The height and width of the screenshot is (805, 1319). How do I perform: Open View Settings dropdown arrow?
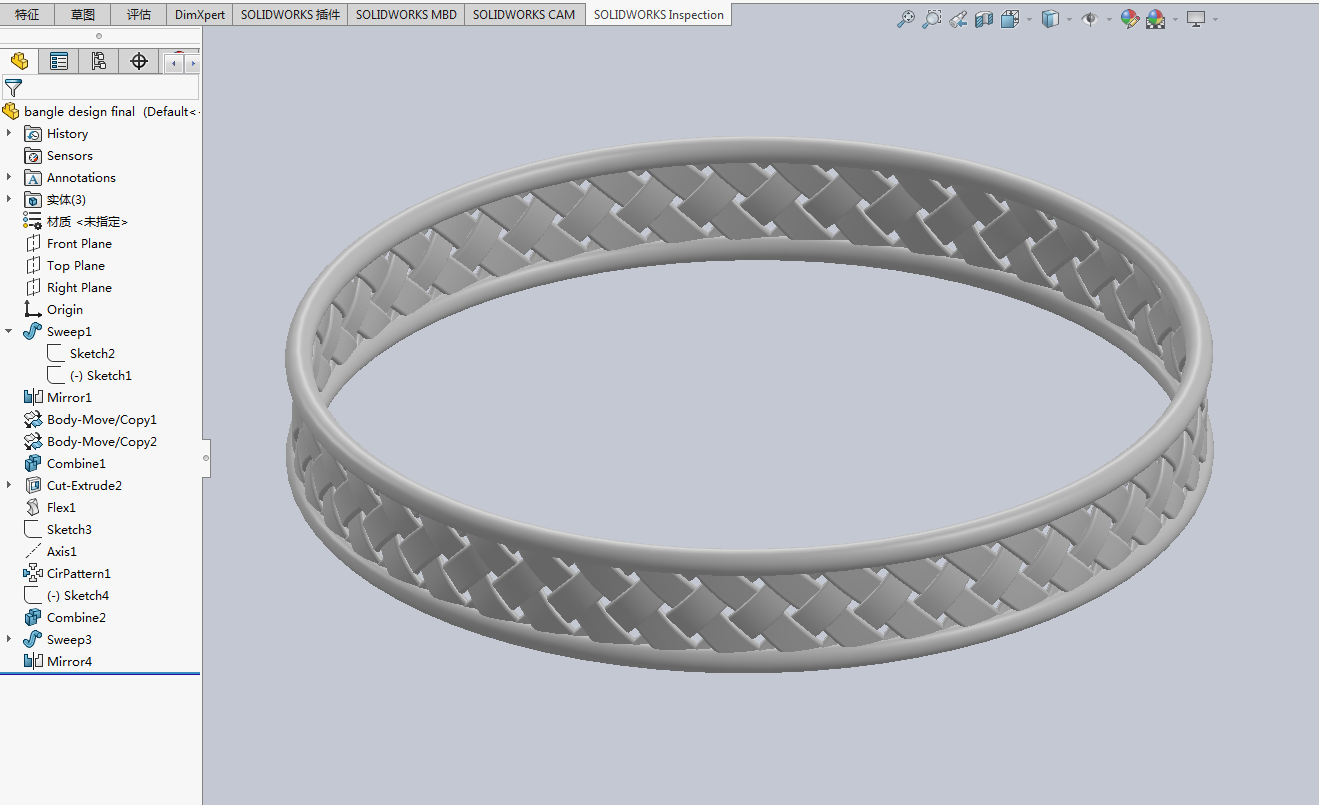pyautogui.click(x=1215, y=19)
